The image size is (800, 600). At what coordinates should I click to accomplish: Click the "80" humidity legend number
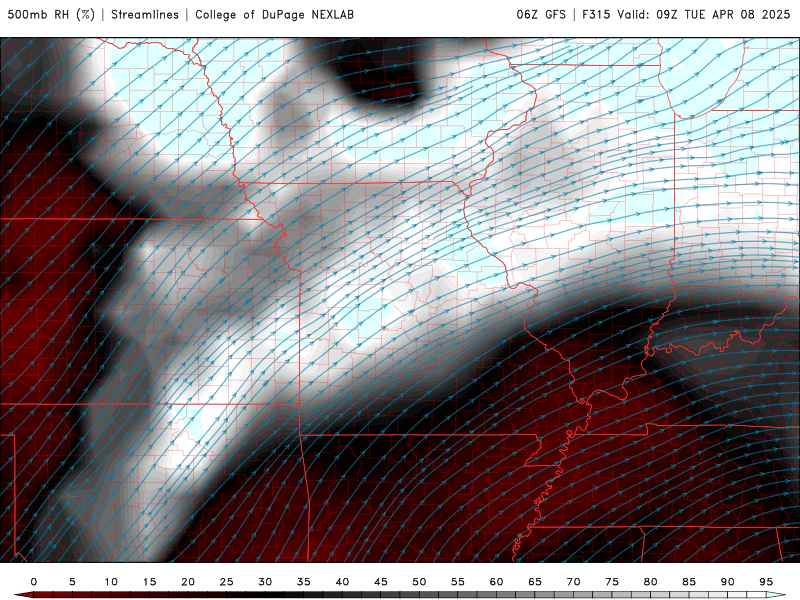651,582
